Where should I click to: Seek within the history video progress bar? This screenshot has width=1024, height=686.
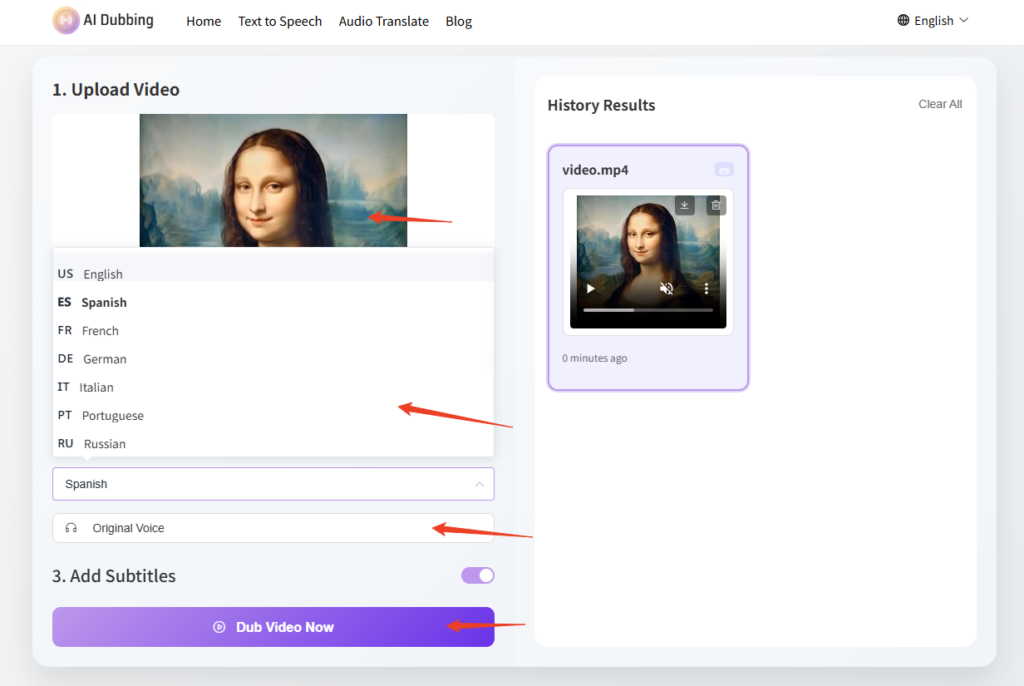click(648, 310)
